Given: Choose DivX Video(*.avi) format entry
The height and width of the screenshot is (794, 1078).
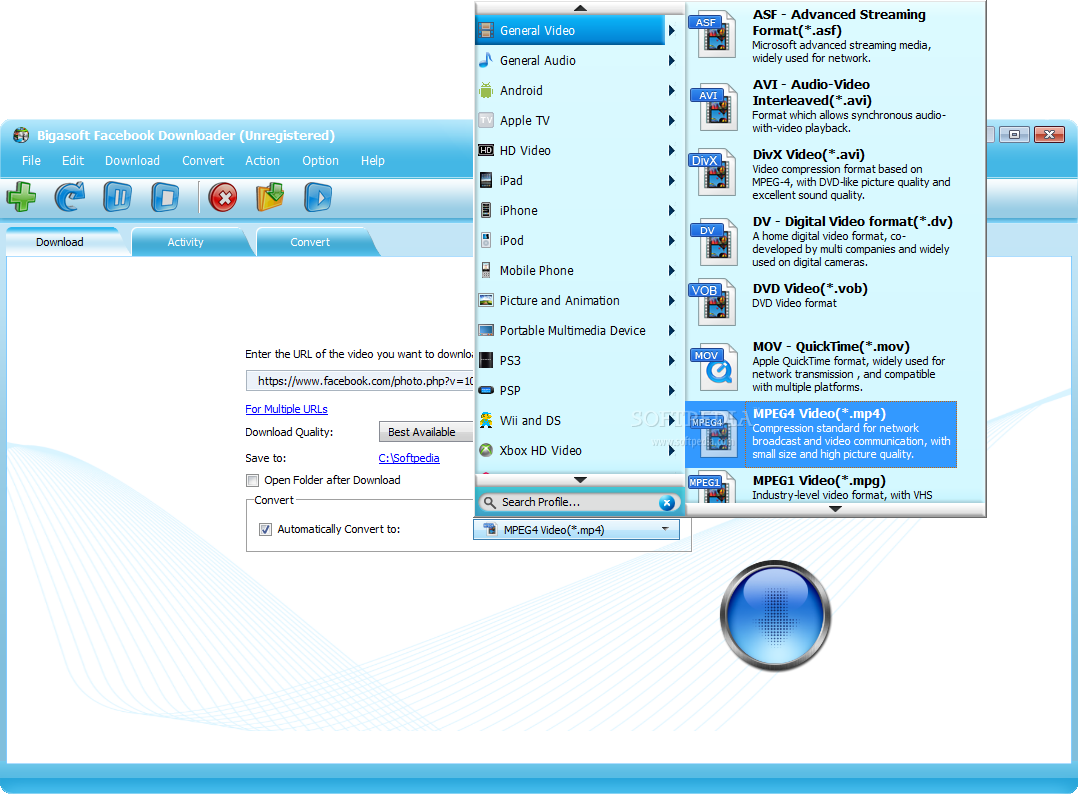Looking at the screenshot, I should click(821, 174).
